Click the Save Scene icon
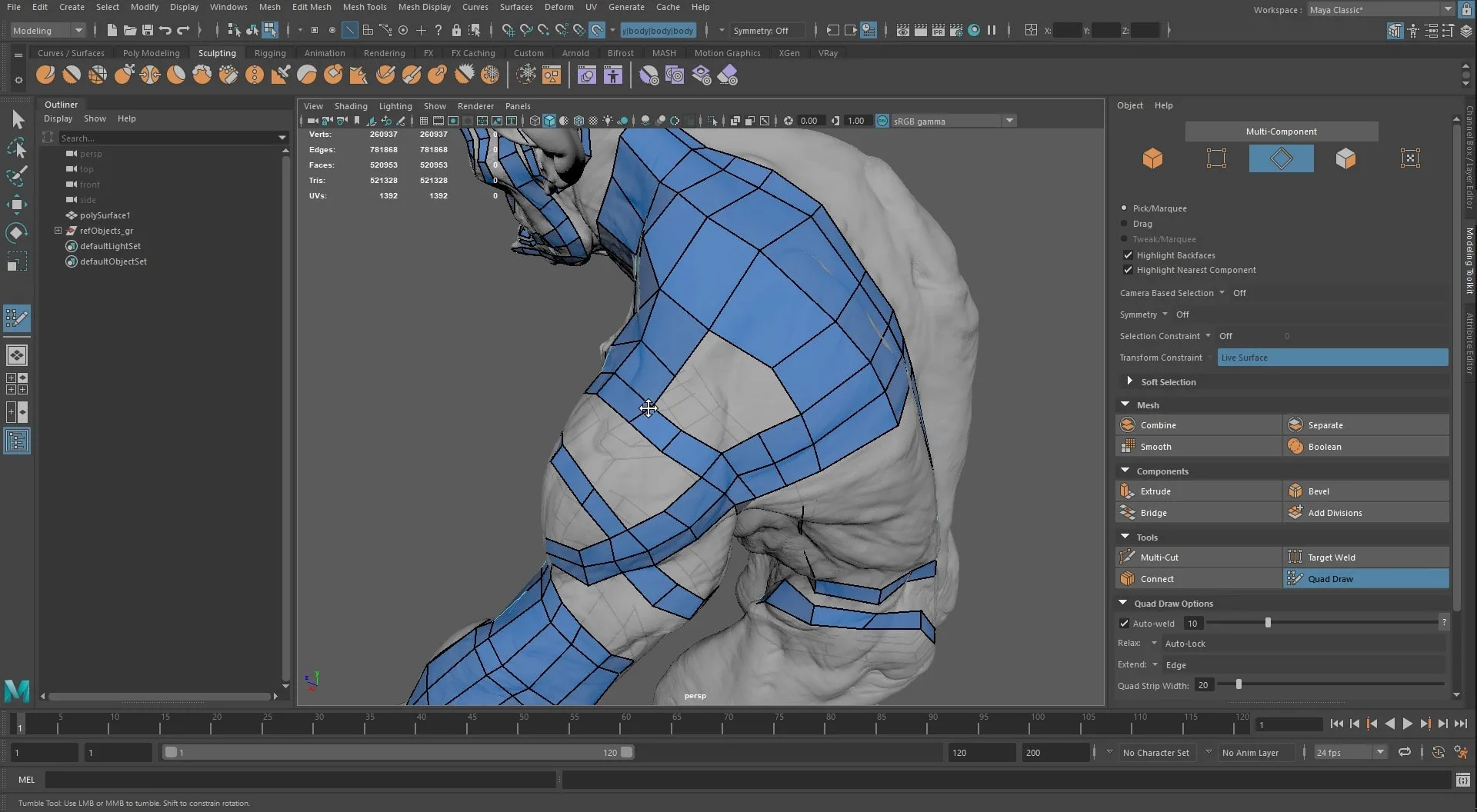1477x812 pixels. pos(148,30)
